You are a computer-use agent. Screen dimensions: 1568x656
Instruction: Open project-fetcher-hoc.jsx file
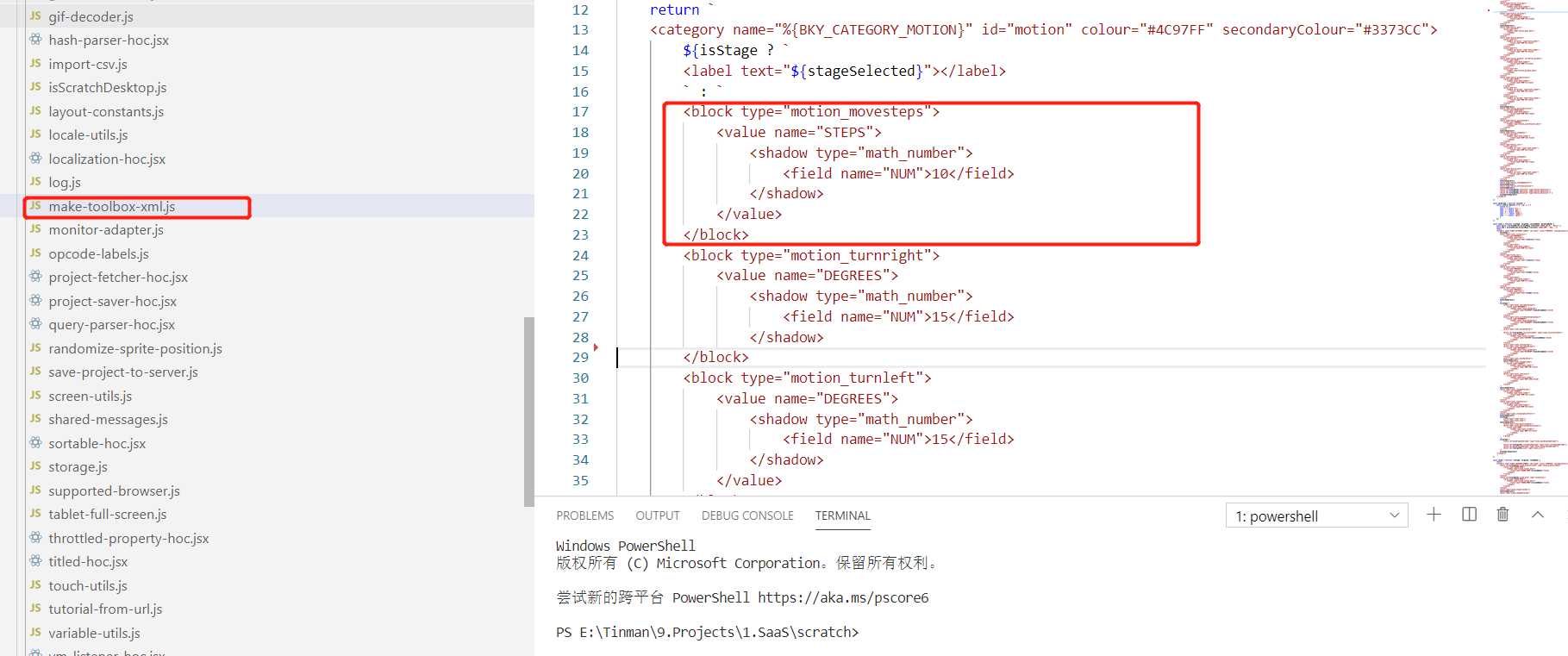118,277
